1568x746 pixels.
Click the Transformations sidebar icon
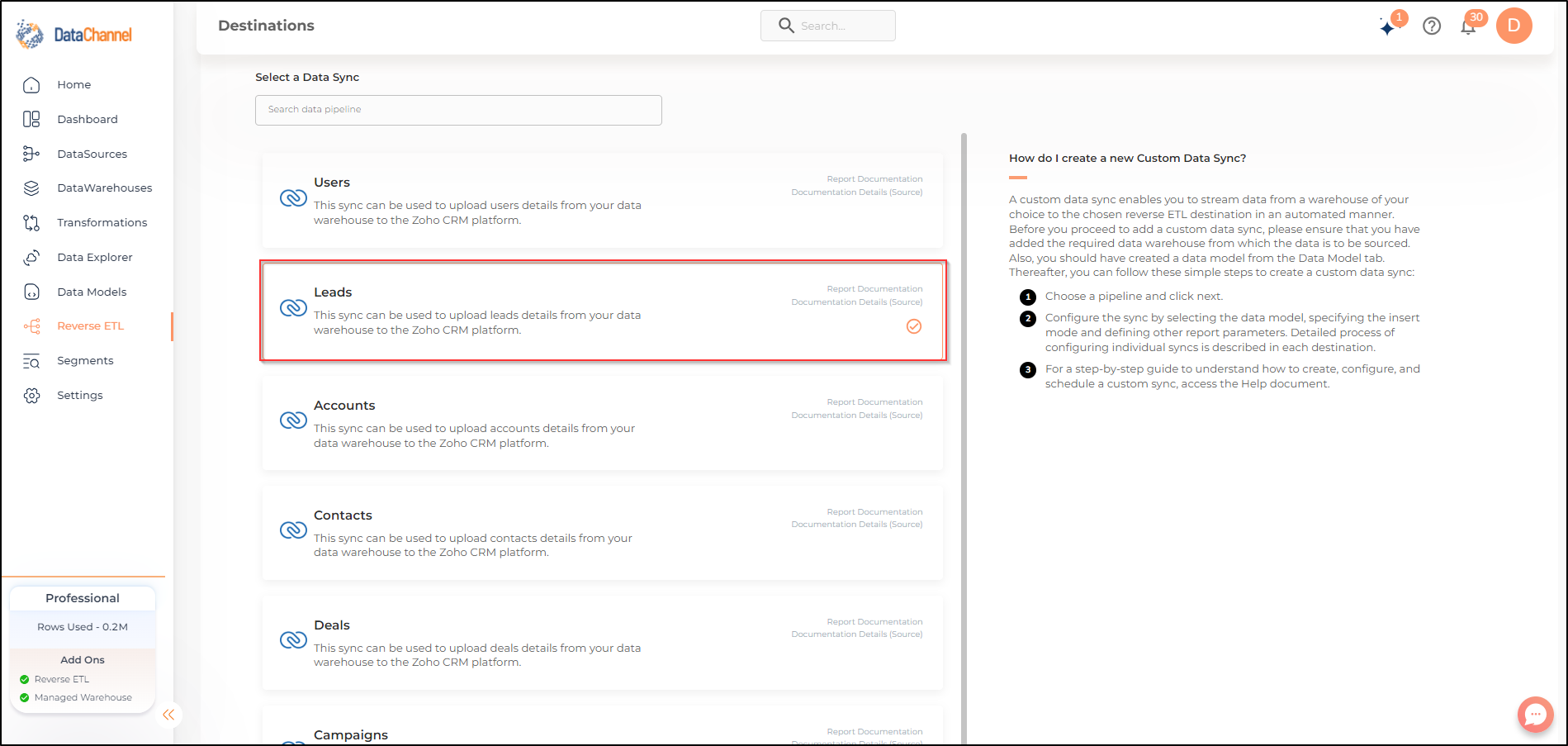[x=31, y=223]
